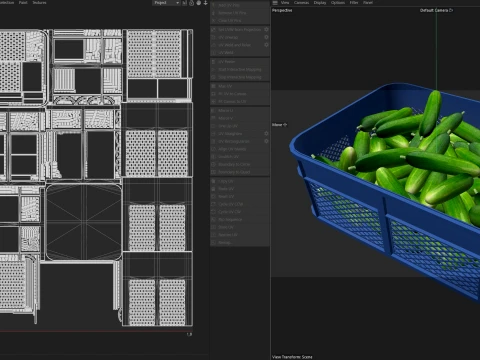Stop Interactive Mapping
480x360 pixels.
[x=239, y=77]
